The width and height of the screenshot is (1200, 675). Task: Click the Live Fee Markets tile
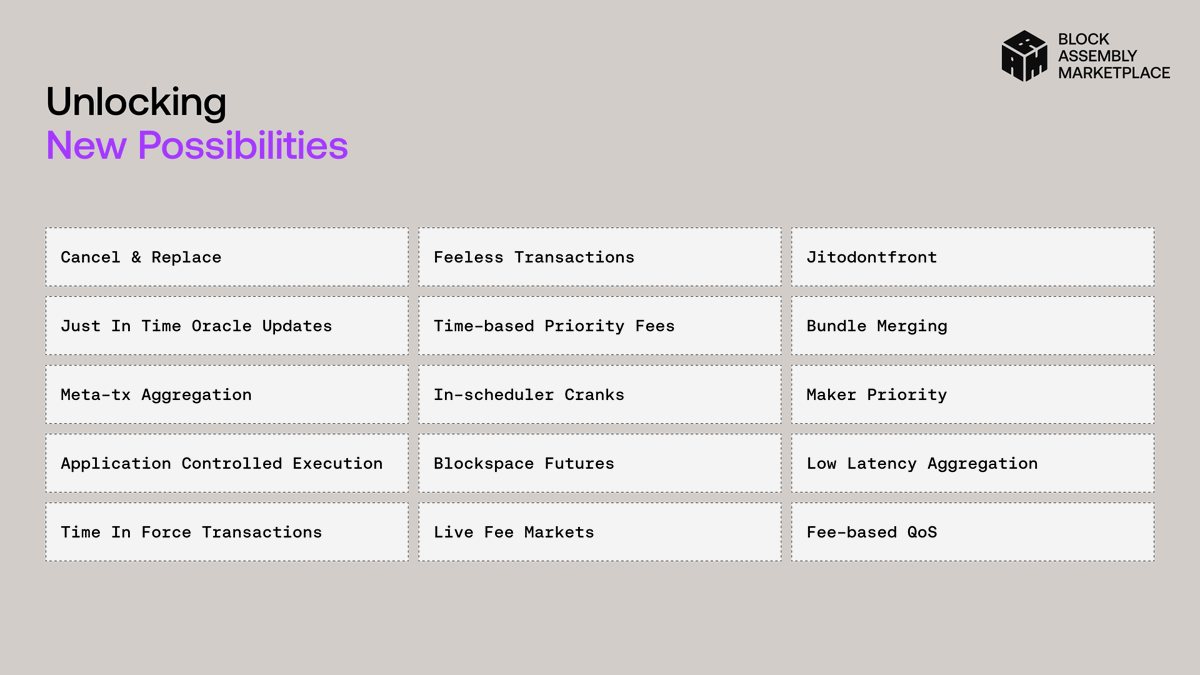(x=600, y=532)
